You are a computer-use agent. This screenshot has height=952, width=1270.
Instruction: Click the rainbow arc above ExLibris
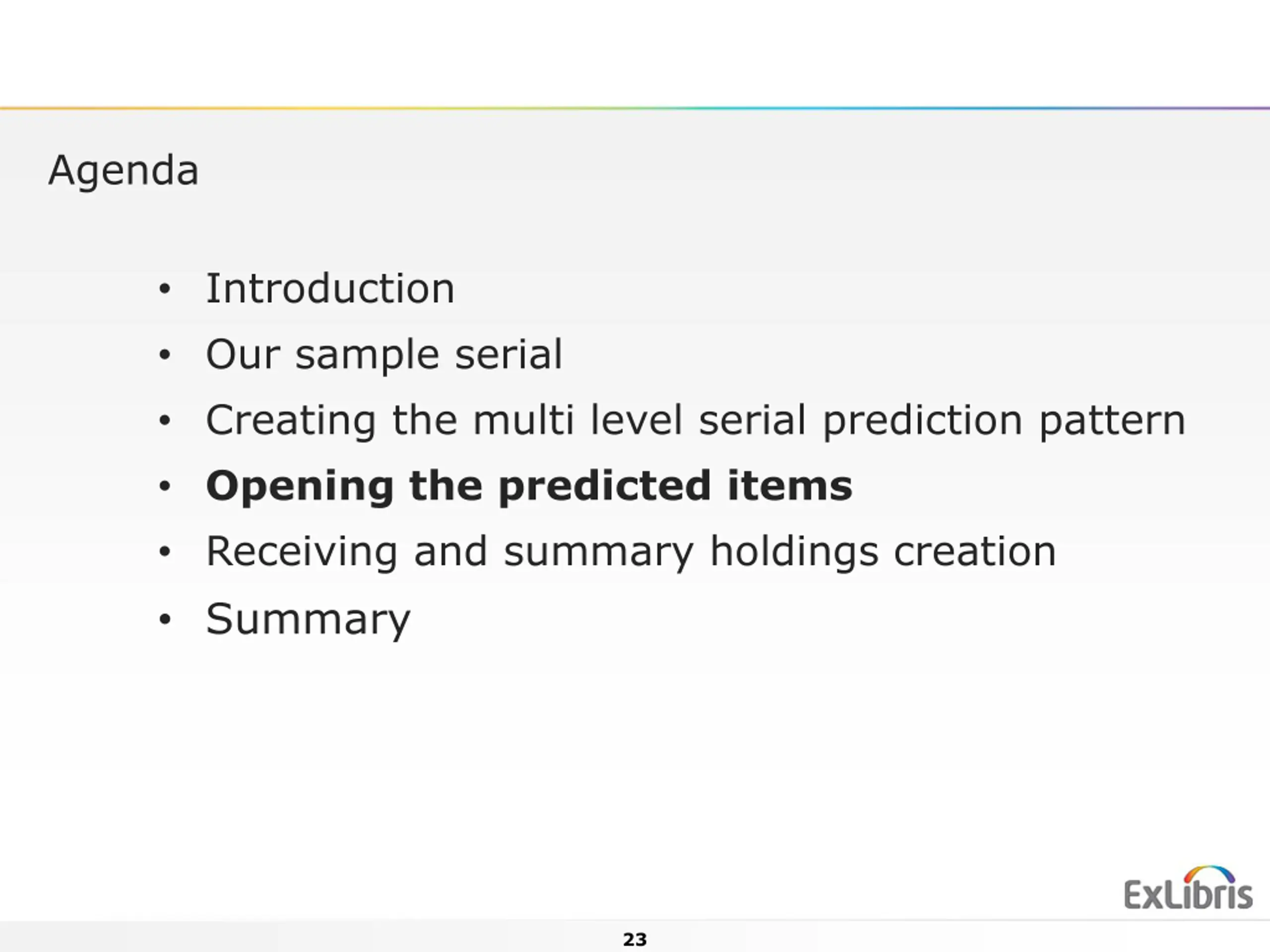[x=1209, y=874]
